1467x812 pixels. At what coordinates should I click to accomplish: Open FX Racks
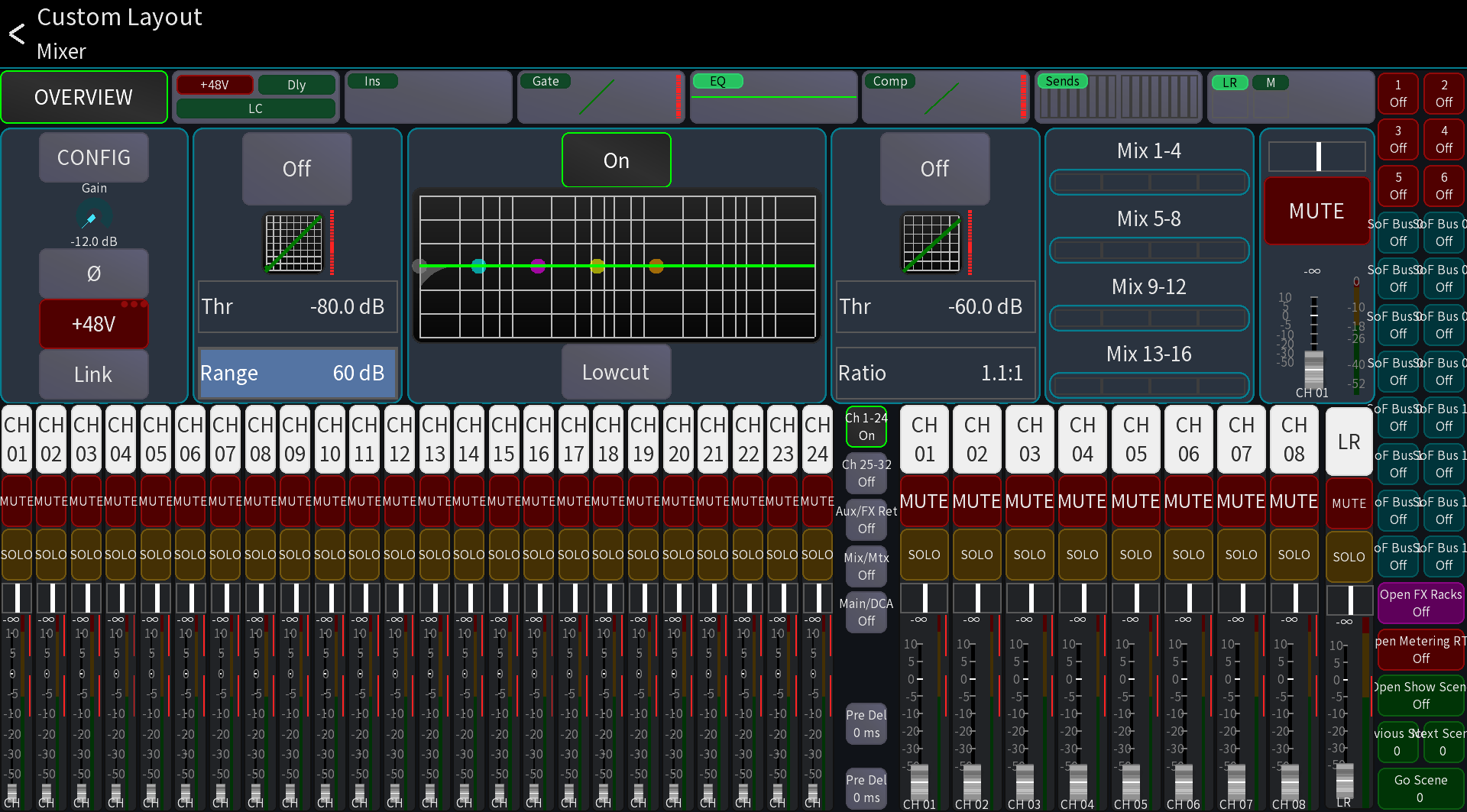tap(1420, 603)
